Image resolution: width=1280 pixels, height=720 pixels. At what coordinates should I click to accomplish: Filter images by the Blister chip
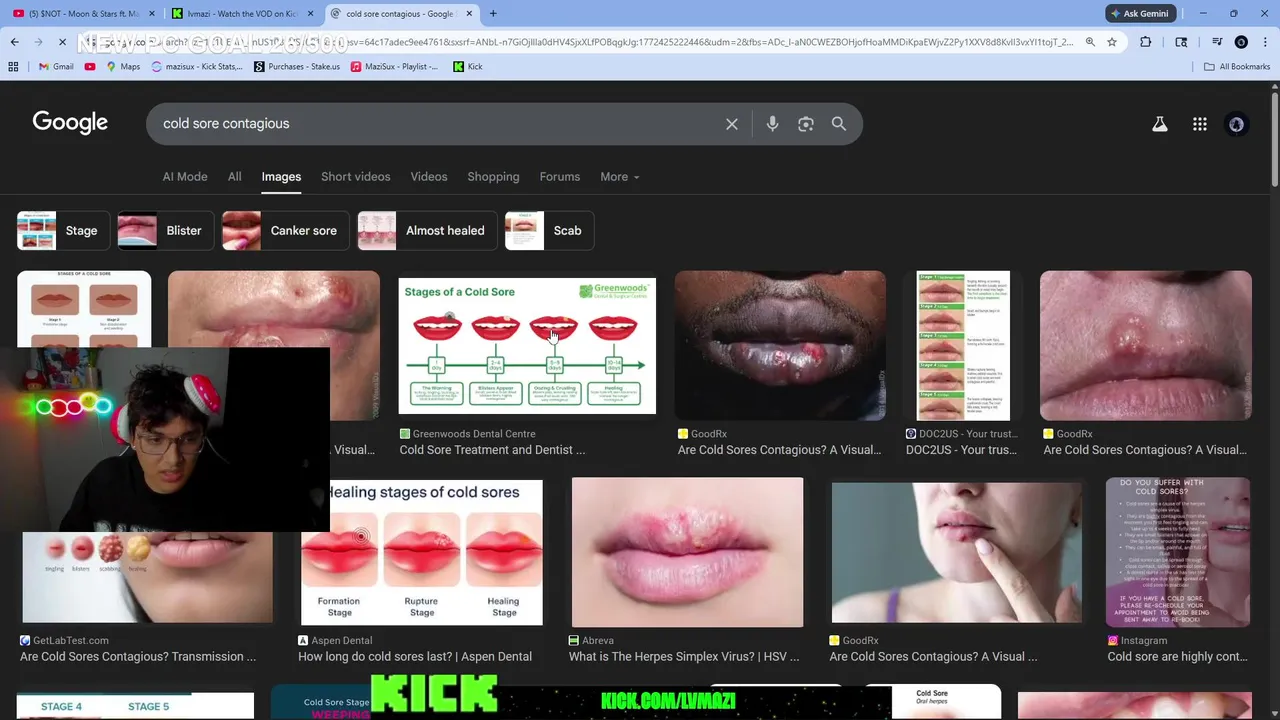(166, 230)
